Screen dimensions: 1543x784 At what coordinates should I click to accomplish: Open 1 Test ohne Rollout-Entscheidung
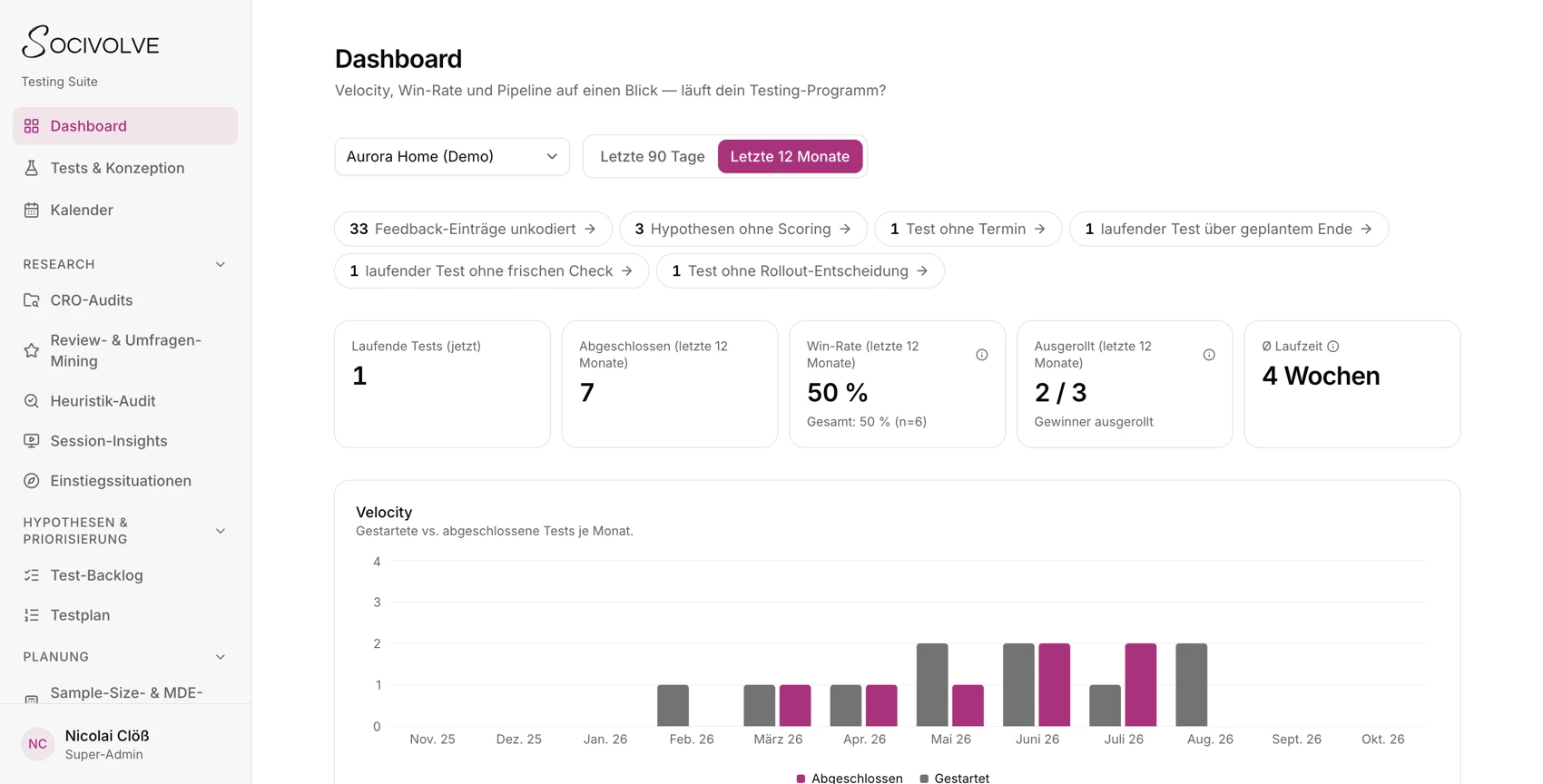click(x=801, y=270)
